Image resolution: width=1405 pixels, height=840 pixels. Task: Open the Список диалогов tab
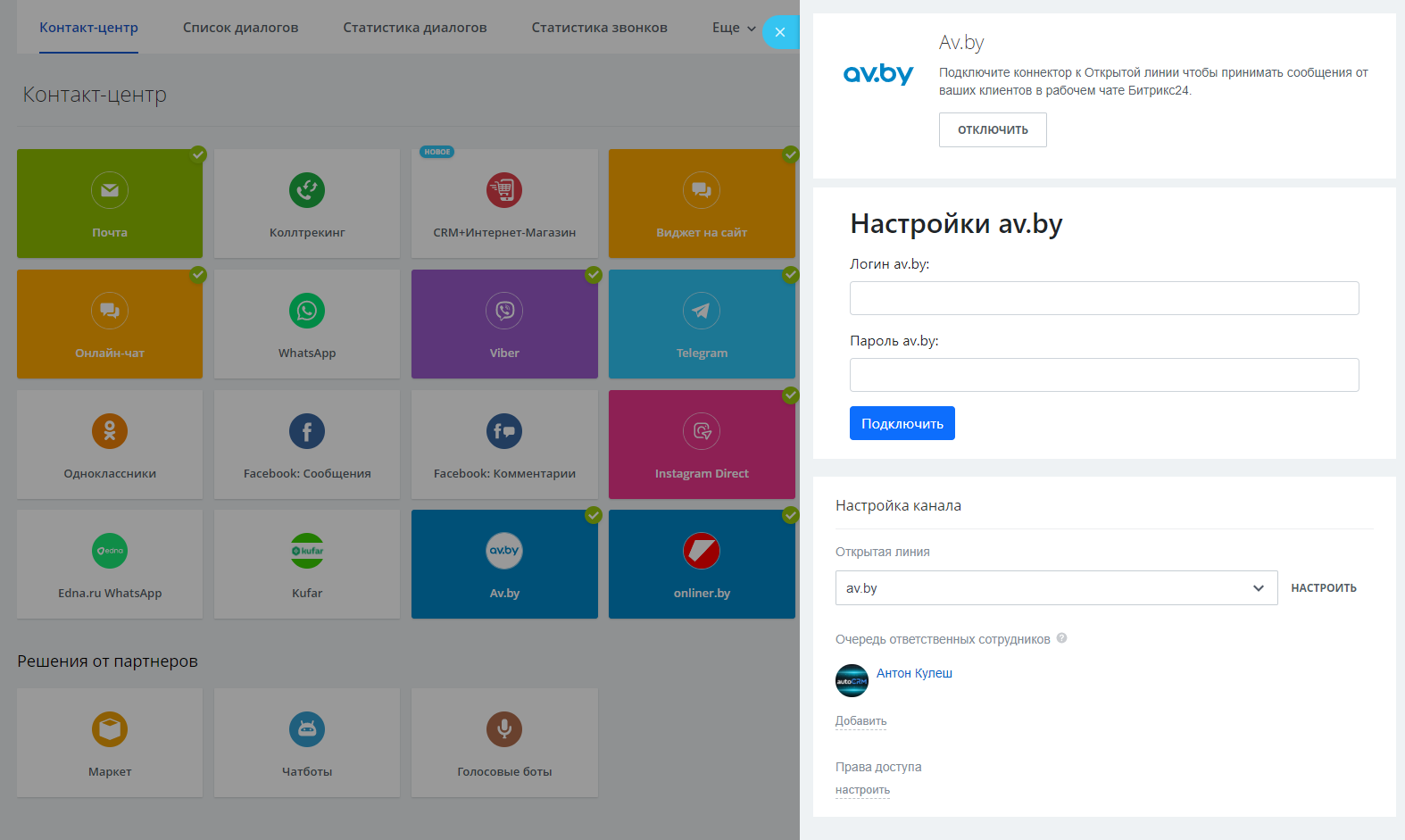[240, 28]
